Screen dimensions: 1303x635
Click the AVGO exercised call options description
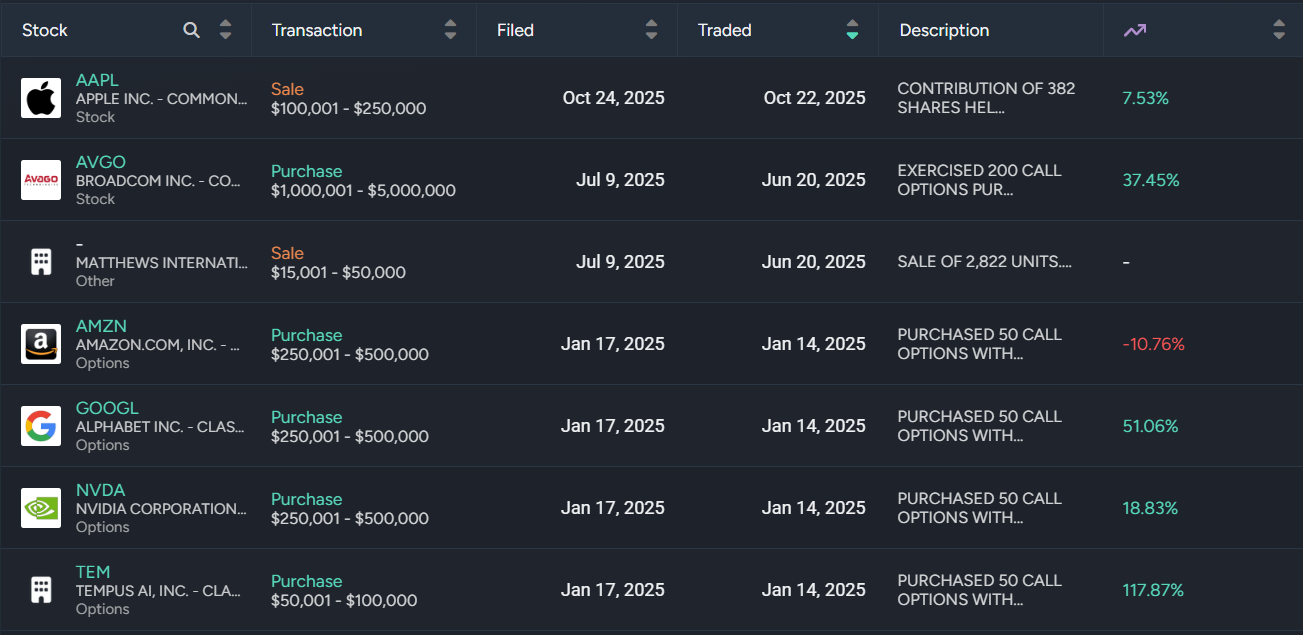pyautogui.click(x=979, y=180)
